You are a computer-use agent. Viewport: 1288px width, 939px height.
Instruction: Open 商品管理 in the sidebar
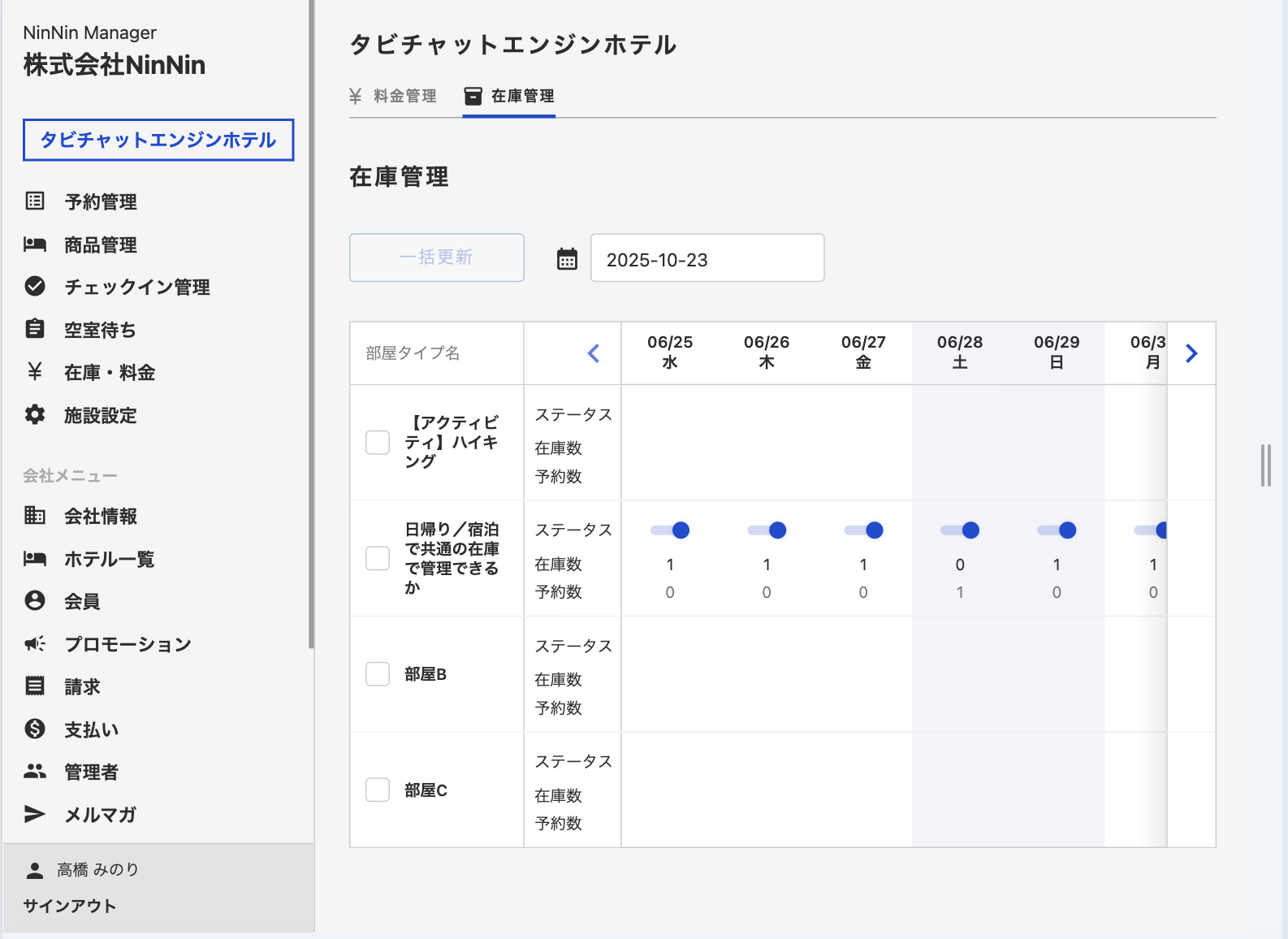[x=100, y=244]
